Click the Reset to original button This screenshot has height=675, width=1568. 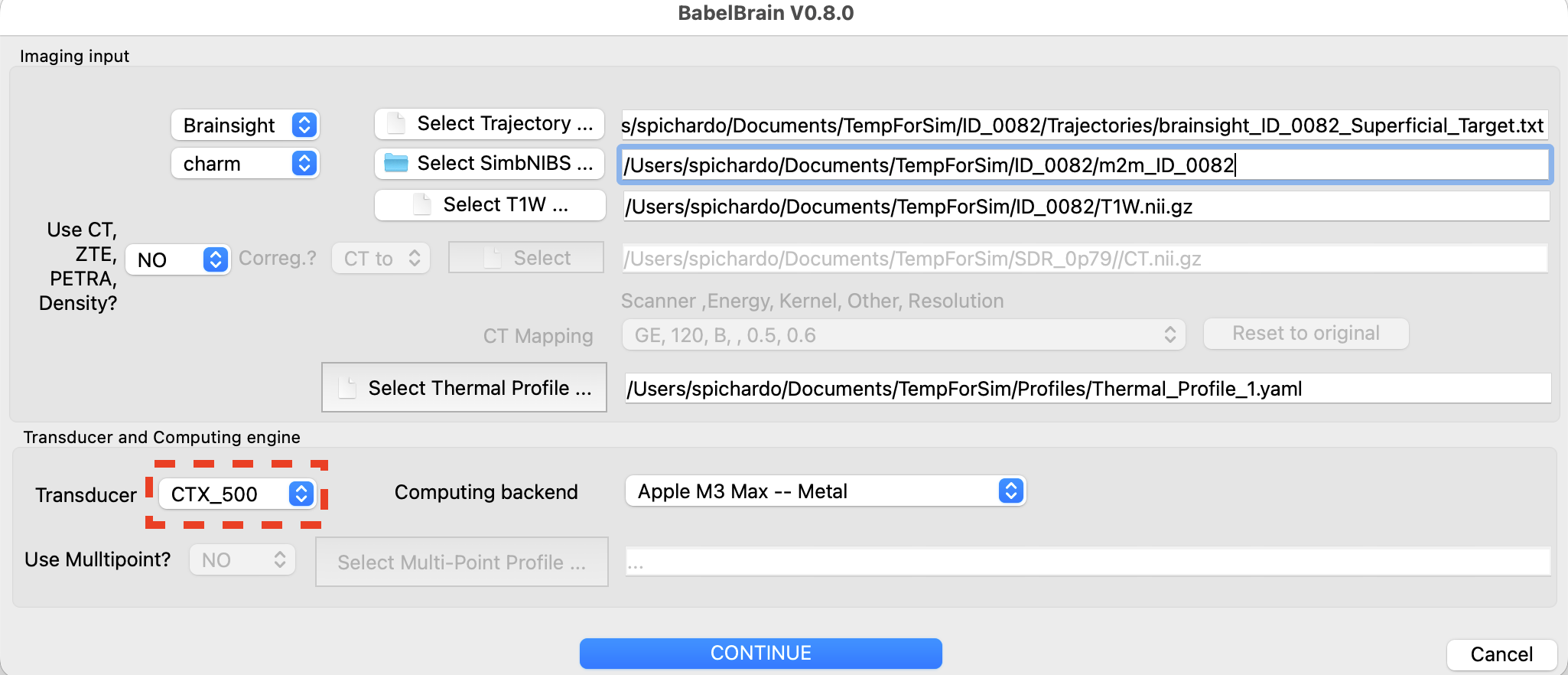[x=1306, y=334]
